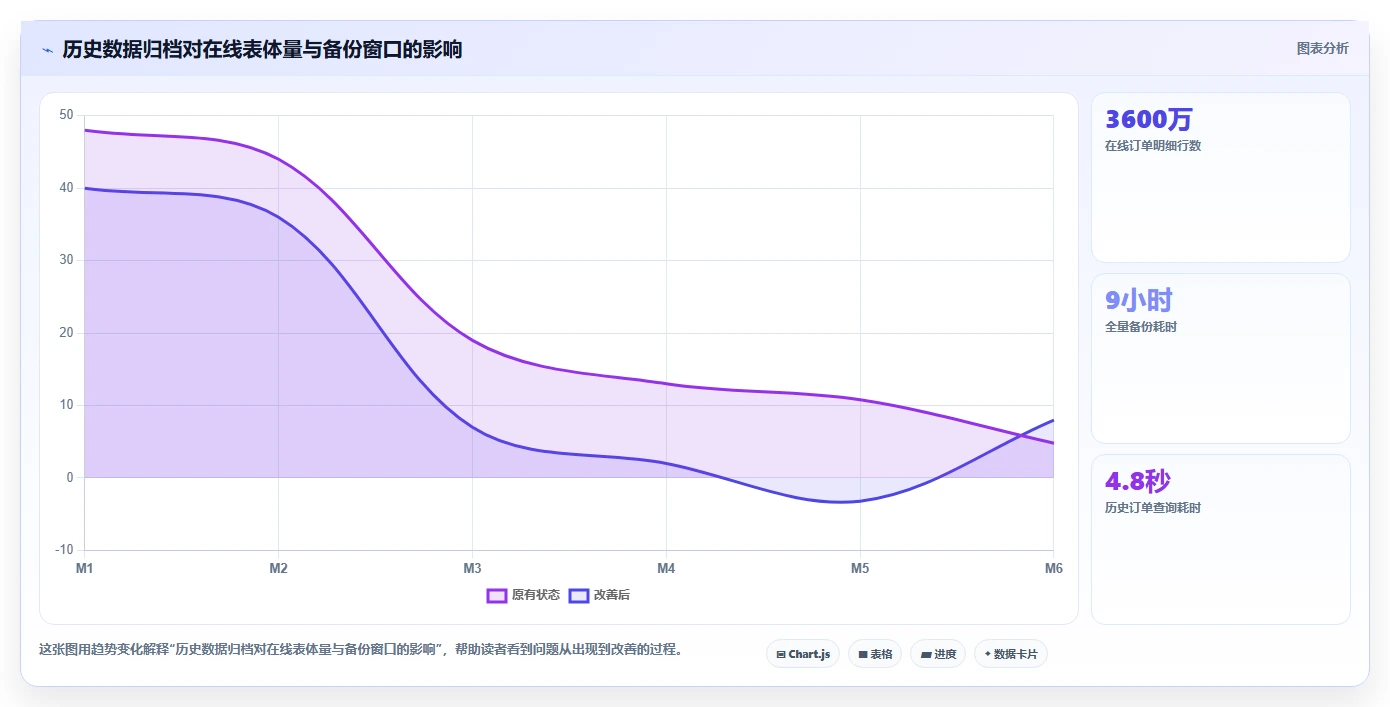1390x707 pixels.
Task: Click the 9小时 metric value
Action: [x=1139, y=300]
